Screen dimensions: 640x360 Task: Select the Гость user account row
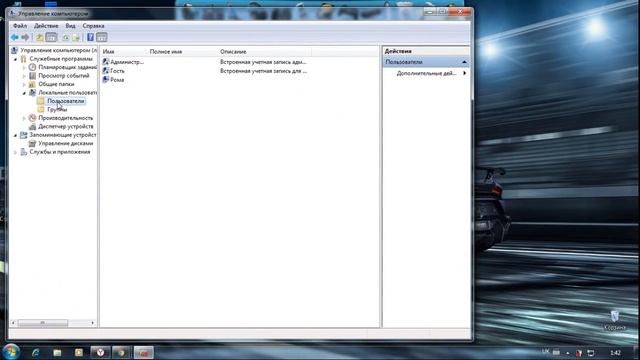coord(113,71)
